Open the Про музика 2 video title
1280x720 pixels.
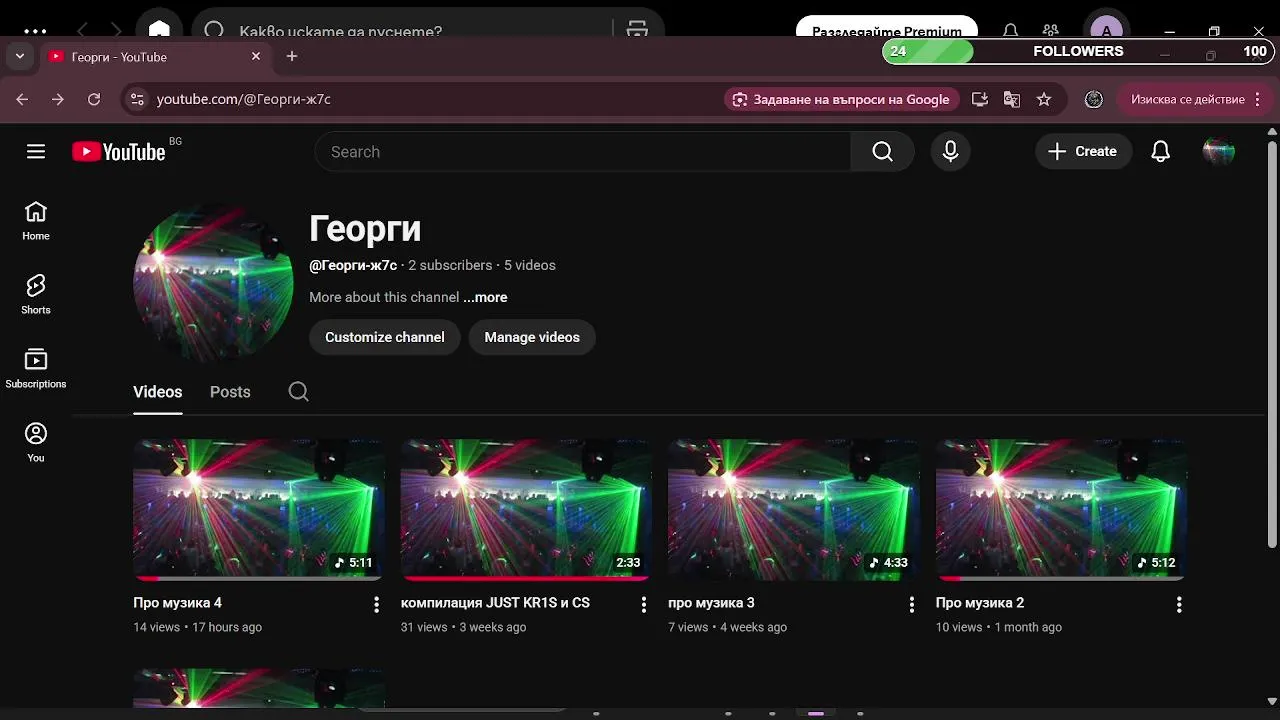(980, 603)
